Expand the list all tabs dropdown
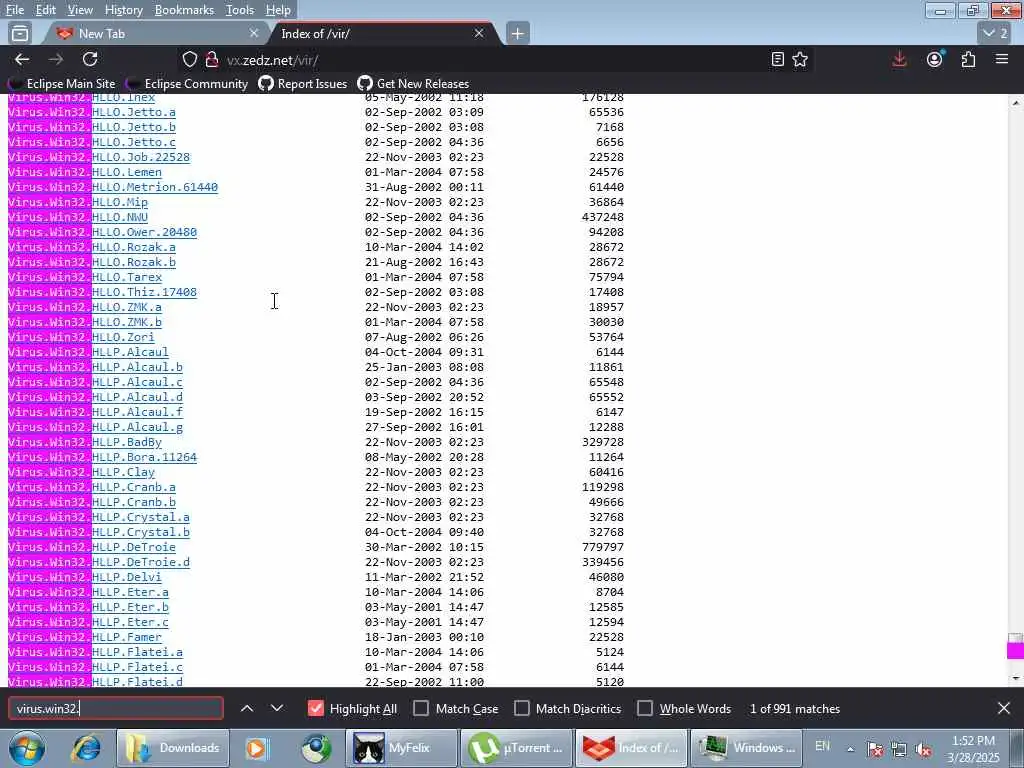 pos(996,33)
